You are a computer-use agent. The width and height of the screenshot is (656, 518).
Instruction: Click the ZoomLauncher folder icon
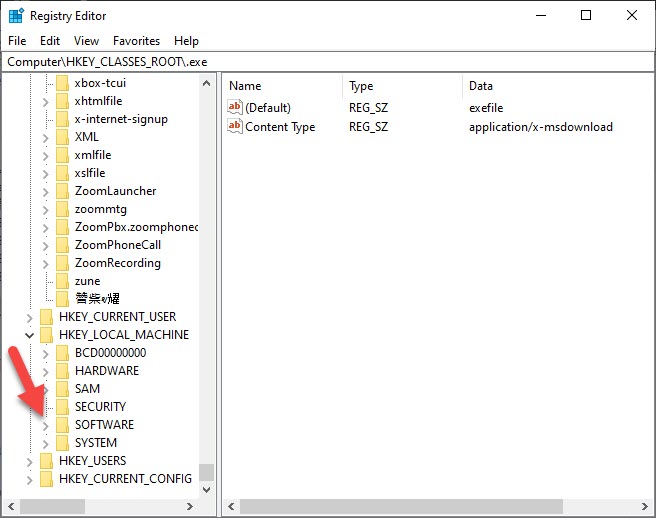pos(63,191)
